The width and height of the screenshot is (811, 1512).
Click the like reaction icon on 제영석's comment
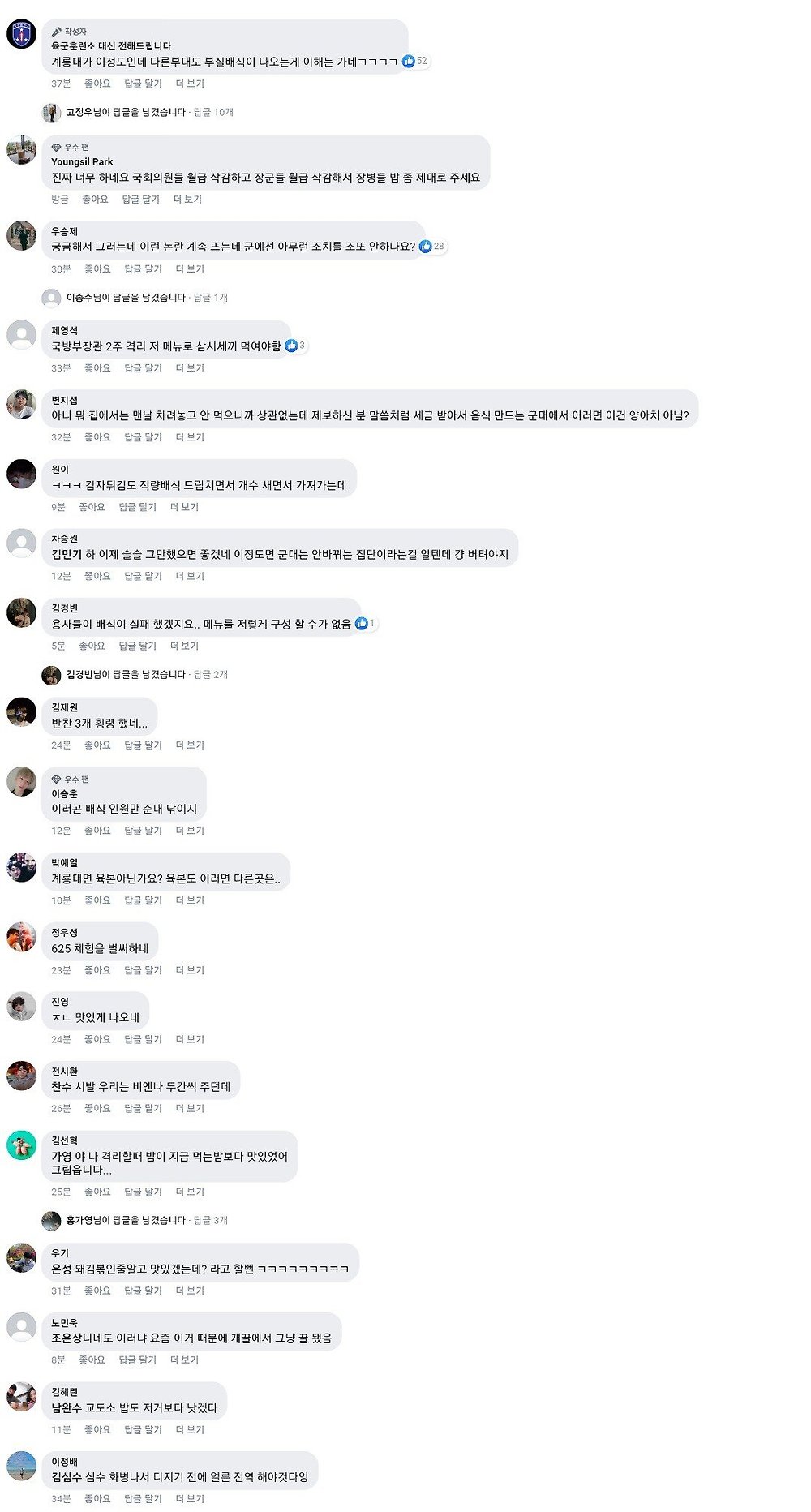click(x=291, y=346)
